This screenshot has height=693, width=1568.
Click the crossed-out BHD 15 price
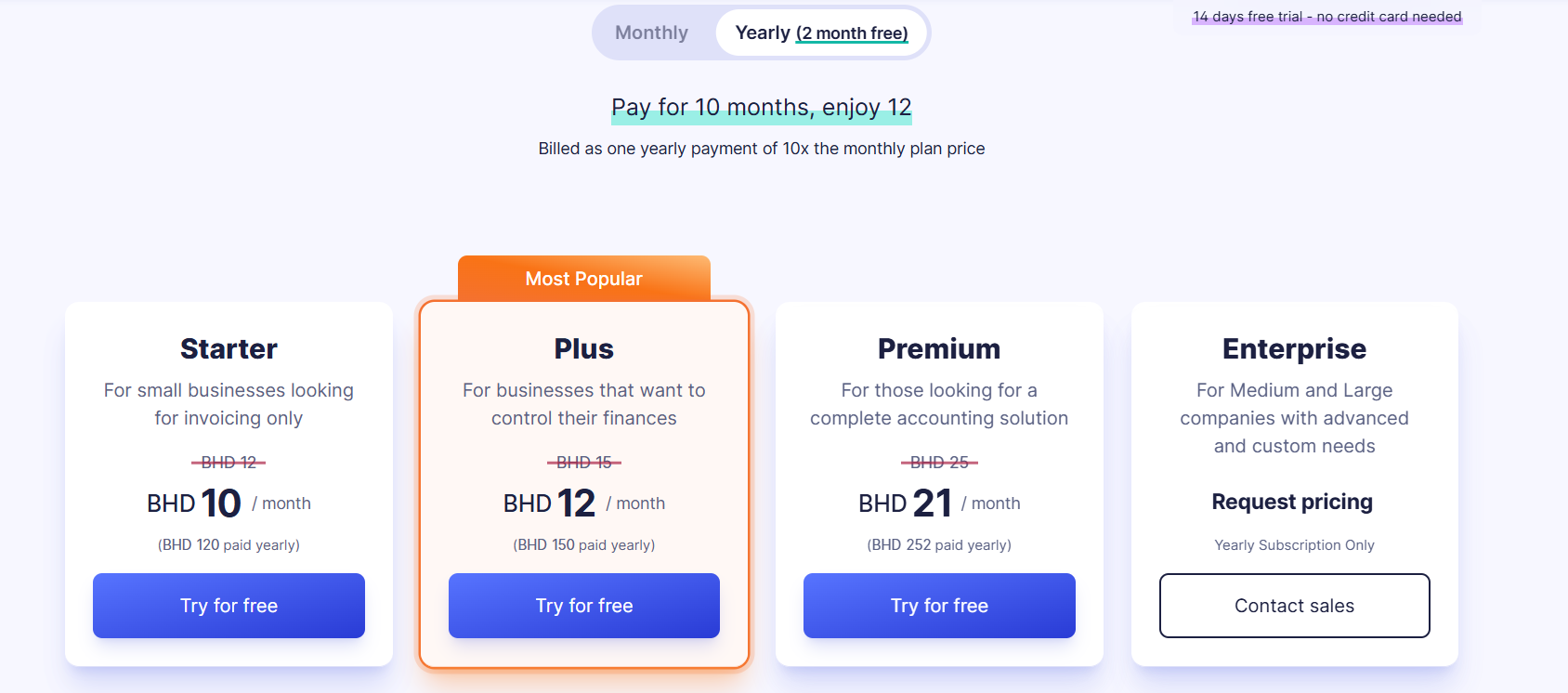(583, 463)
